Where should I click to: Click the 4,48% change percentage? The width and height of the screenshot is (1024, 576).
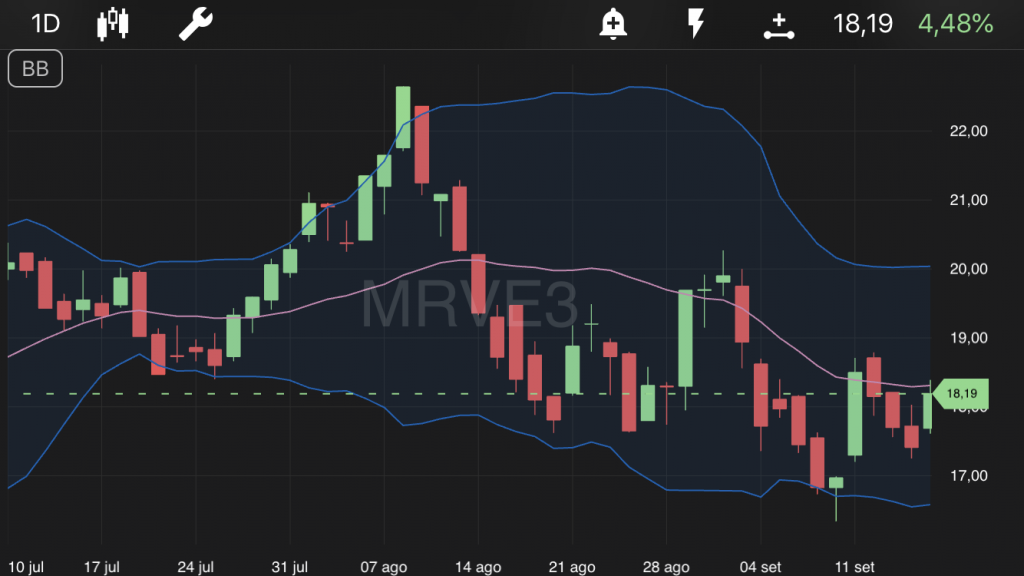click(955, 24)
